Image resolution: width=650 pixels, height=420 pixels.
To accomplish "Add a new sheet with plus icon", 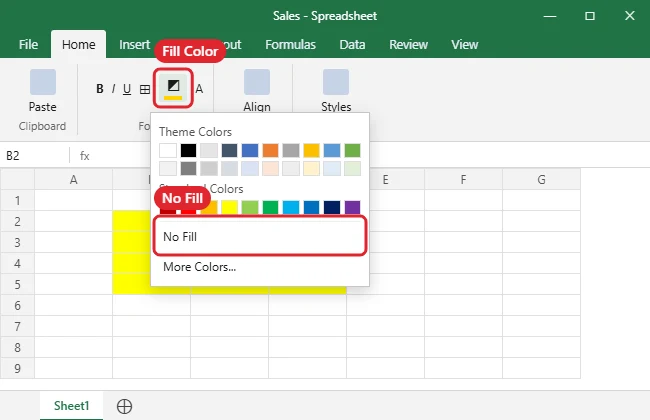I will [x=124, y=406].
